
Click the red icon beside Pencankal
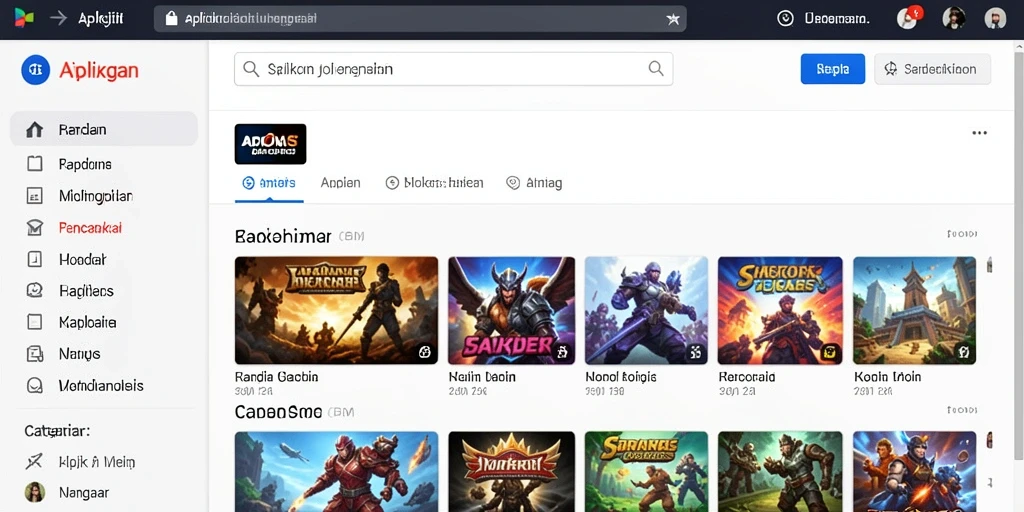[34, 227]
